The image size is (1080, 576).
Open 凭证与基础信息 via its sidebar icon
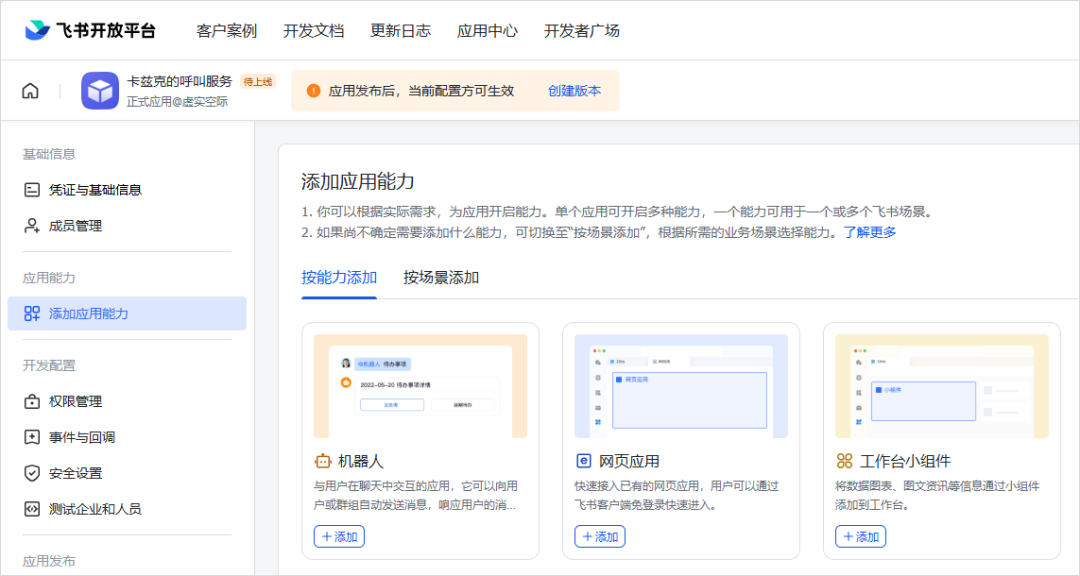pyautogui.click(x=32, y=190)
